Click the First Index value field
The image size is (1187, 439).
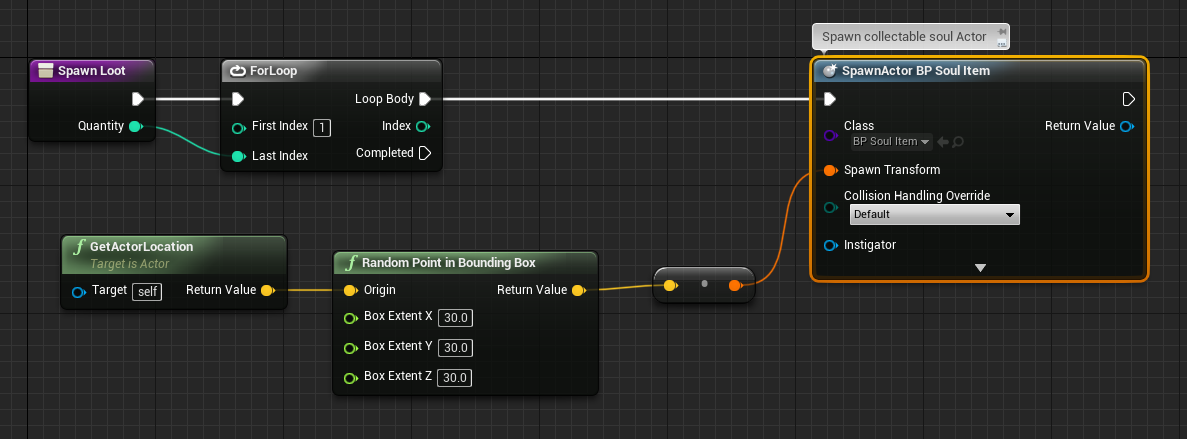point(322,127)
